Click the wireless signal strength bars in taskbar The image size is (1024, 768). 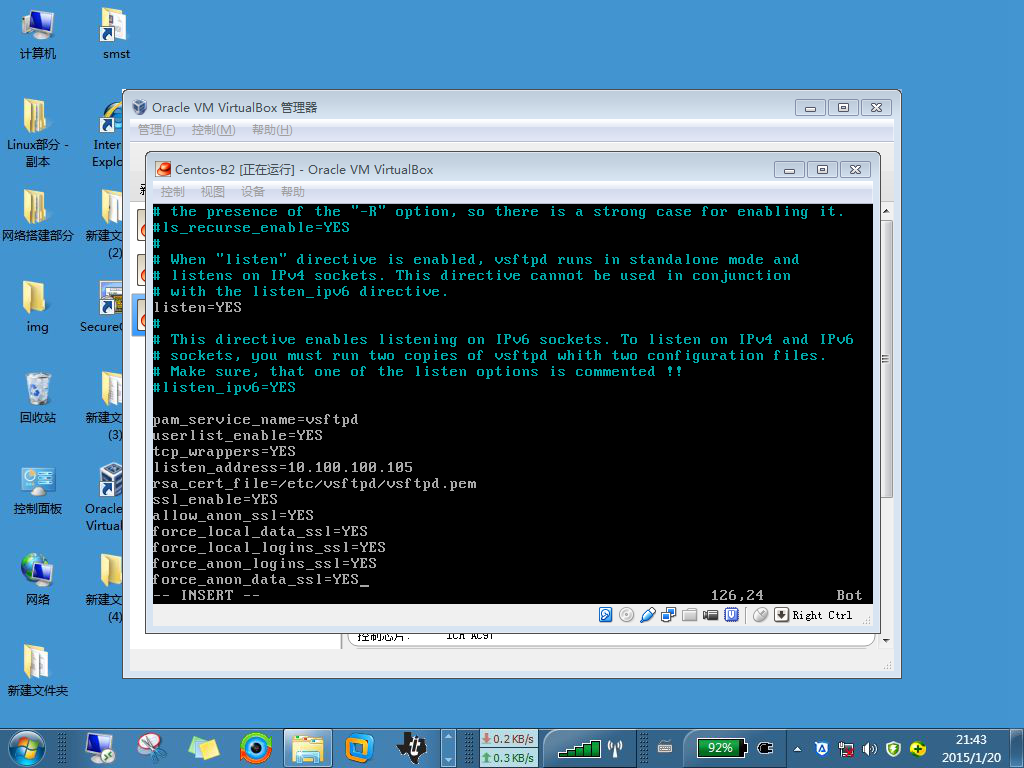[579, 748]
